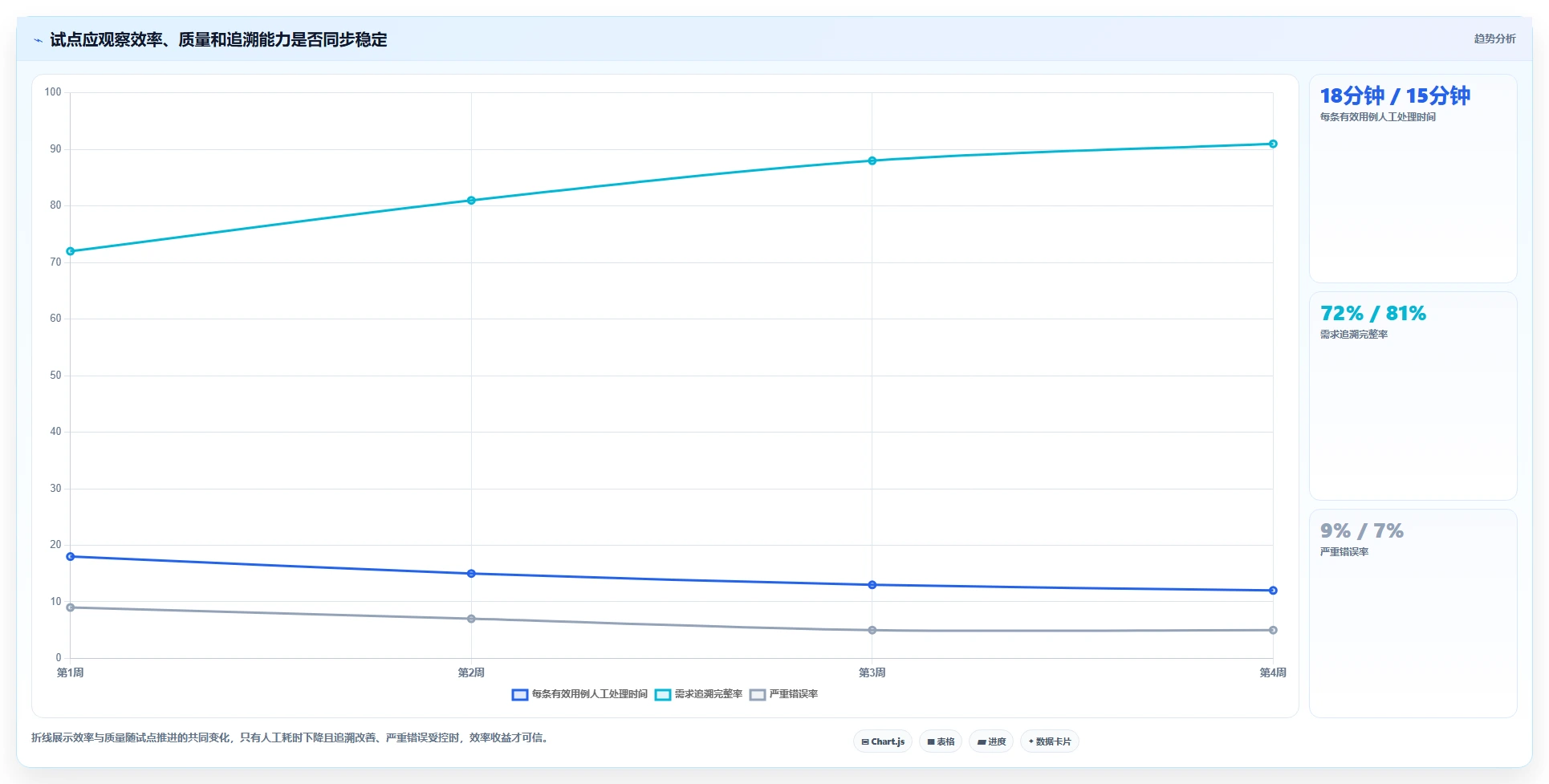1549x784 pixels.
Task: Click the blue data point at 第4周
Action: (1273, 591)
